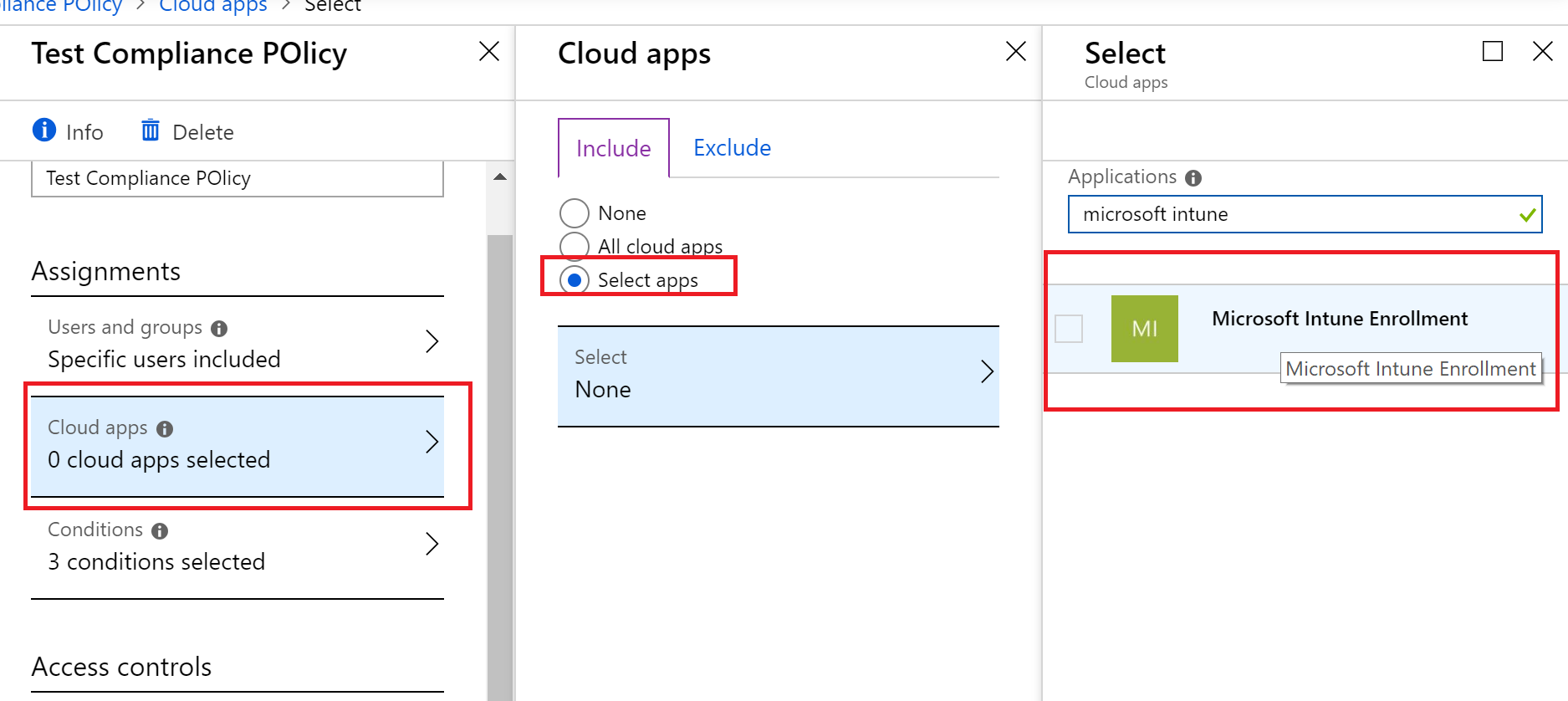The image size is (1568, 701).
Task: Close the Cloud apps blade
Action: point(1015,52)
